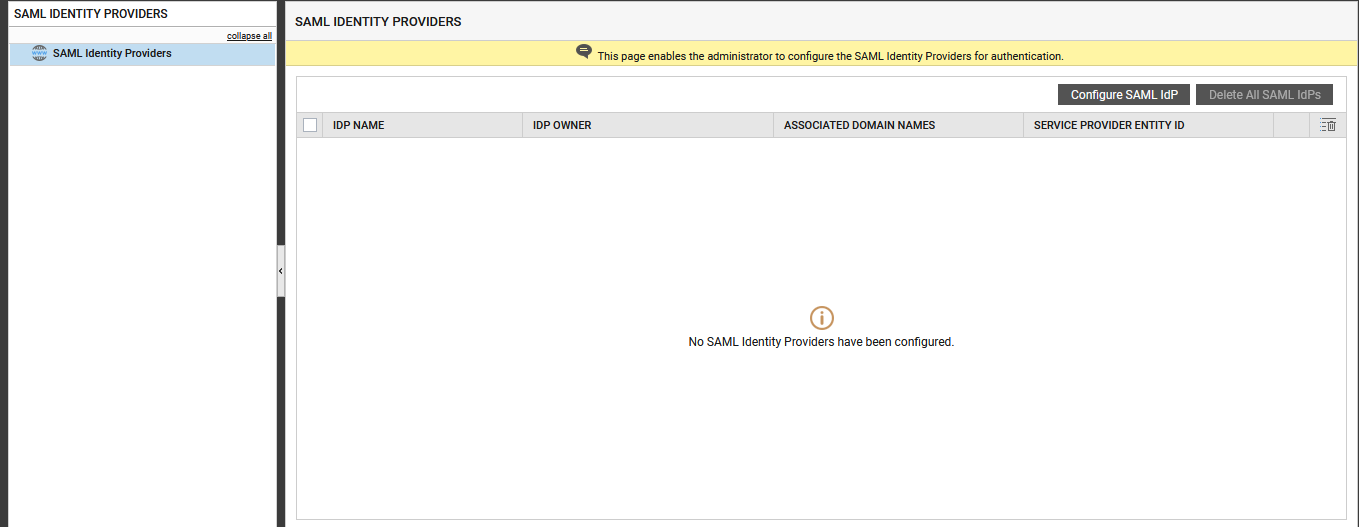Click the main SAML IDENTITY PROVIDERS page heading
Screen dimensions: 1359x527
[x=378, y=22]
